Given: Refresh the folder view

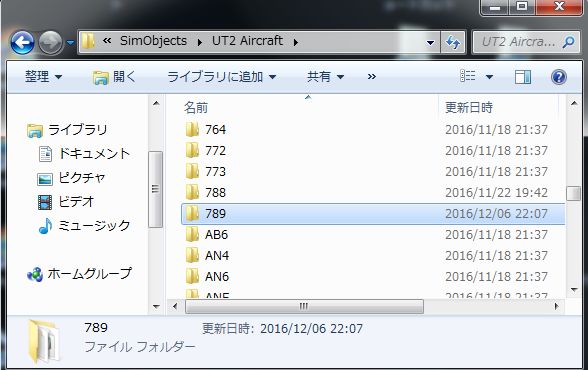Looking at the screenshot, I should pyautogui.click(x=453, y=42).
